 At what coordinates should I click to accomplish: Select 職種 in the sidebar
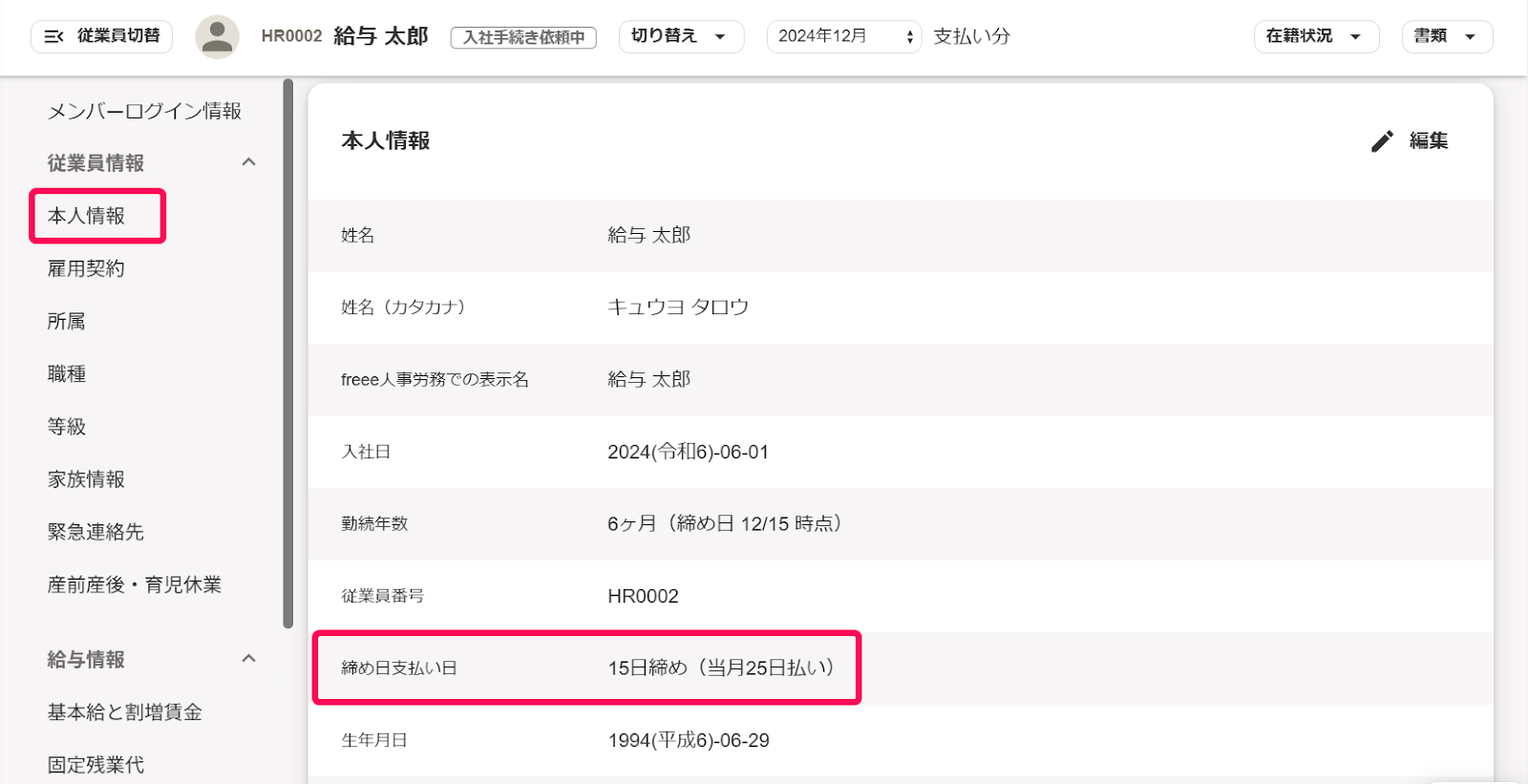point(67,373)
